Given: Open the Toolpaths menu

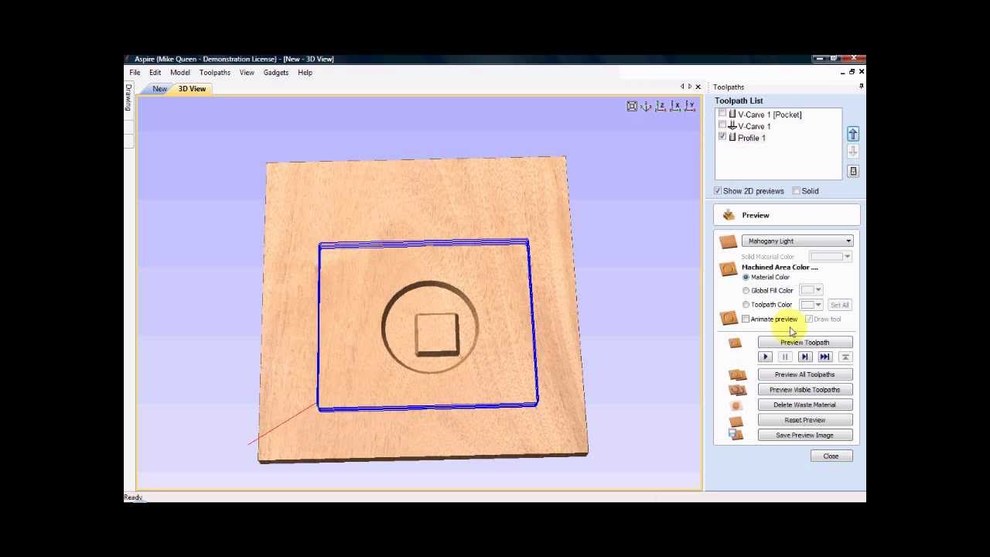Looking at the screenshot, I should (x=215, y=73).
